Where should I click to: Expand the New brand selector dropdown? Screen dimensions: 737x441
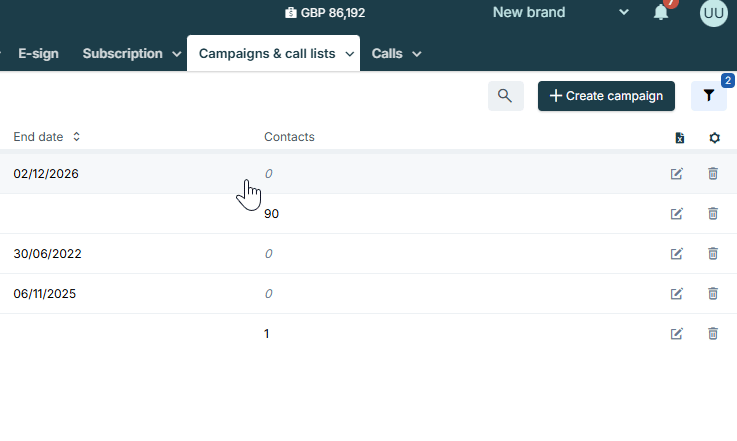[x=624, y=12]
